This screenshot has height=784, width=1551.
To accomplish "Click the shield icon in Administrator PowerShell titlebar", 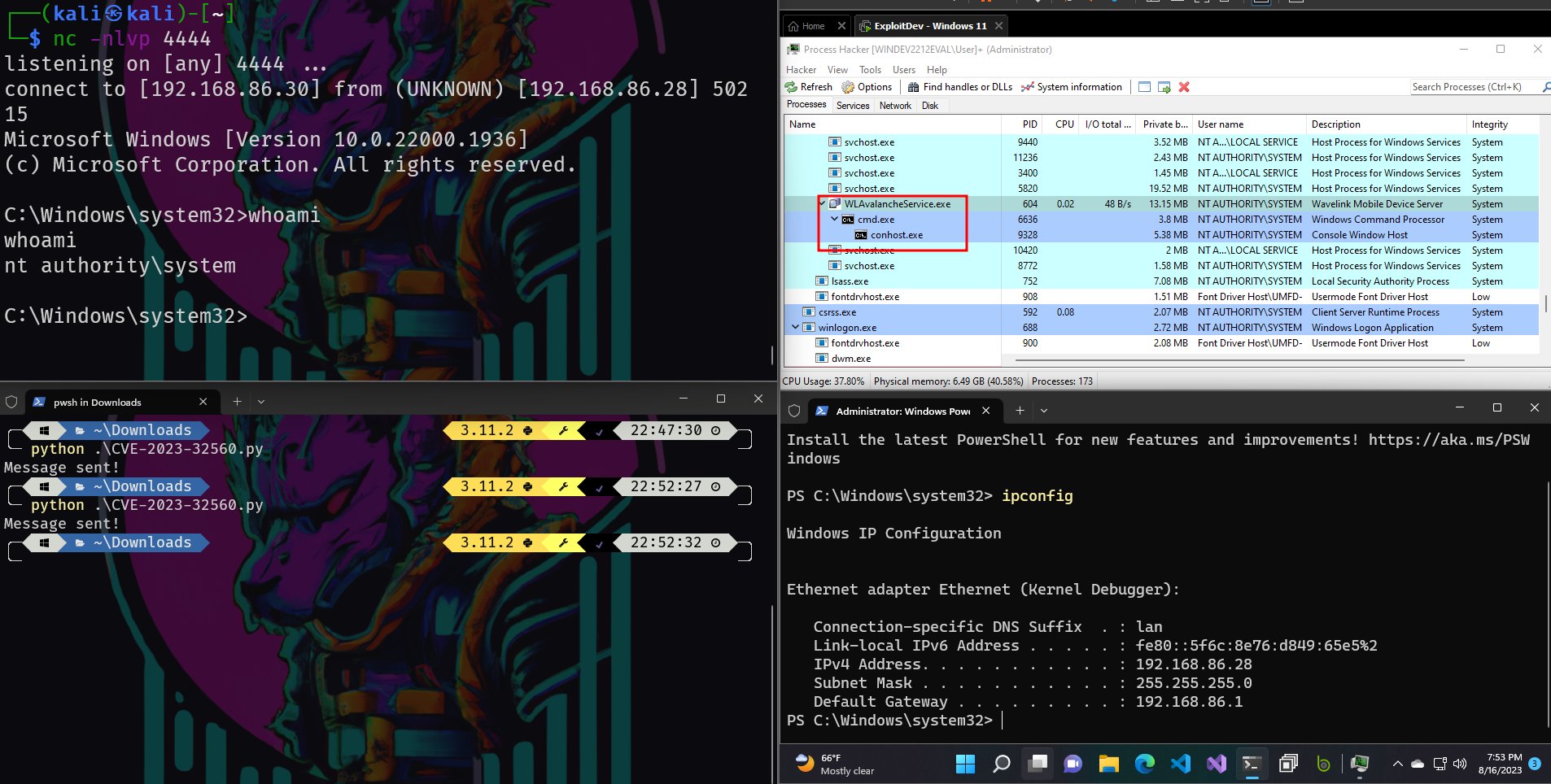I will click(x=794, y=411).
